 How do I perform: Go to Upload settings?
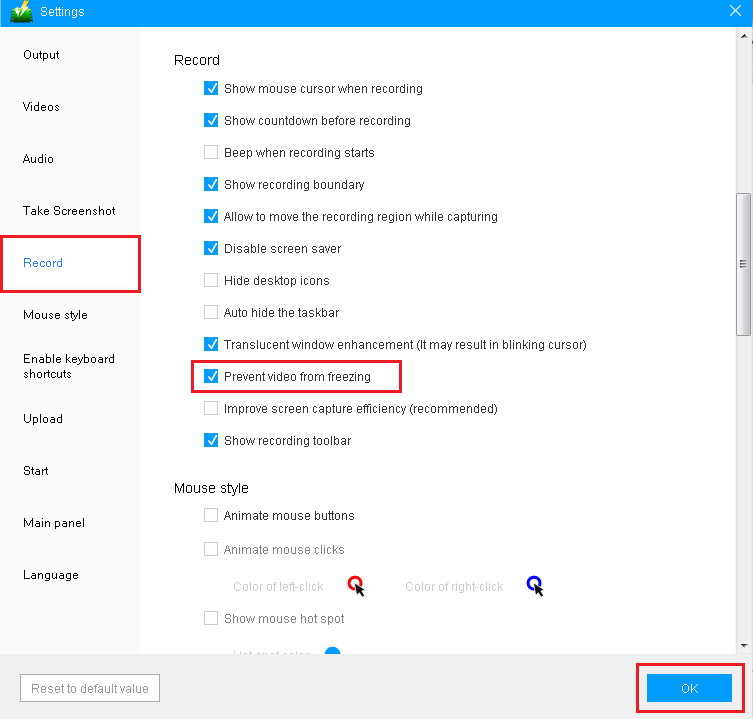click(x=43, y=419)
